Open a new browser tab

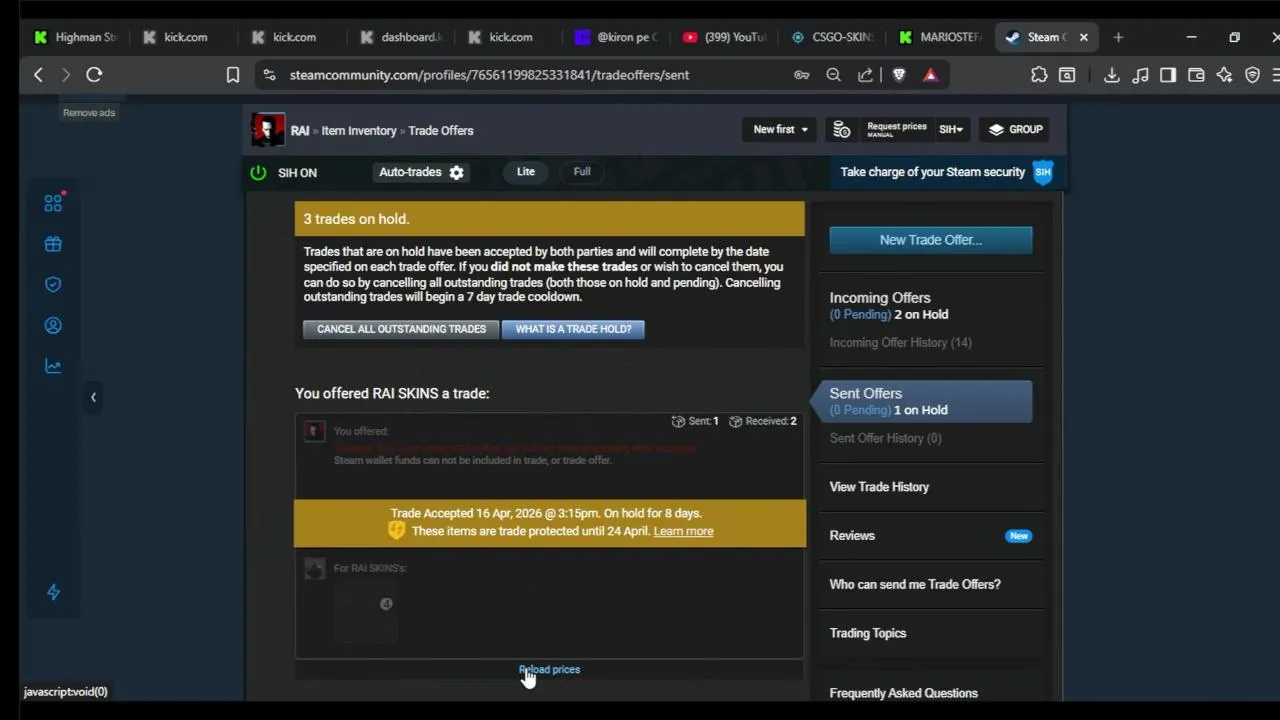1118,37
